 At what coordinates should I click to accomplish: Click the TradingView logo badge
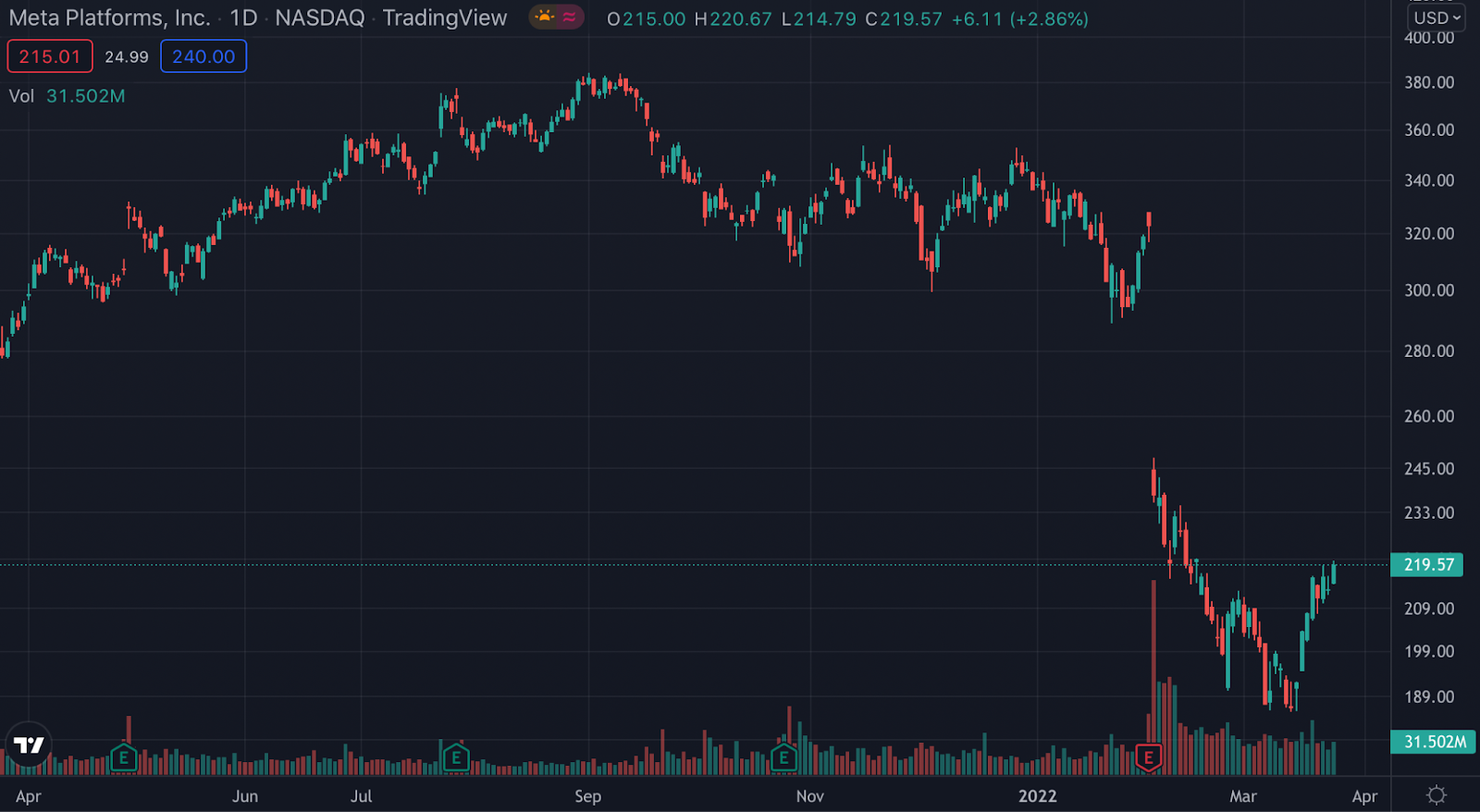pos(29,745)
